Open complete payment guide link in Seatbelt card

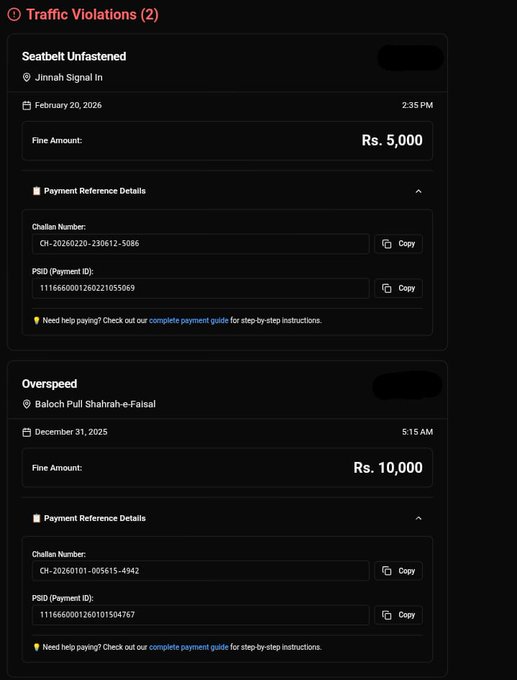pyautogui.click(x=189, y=321)
